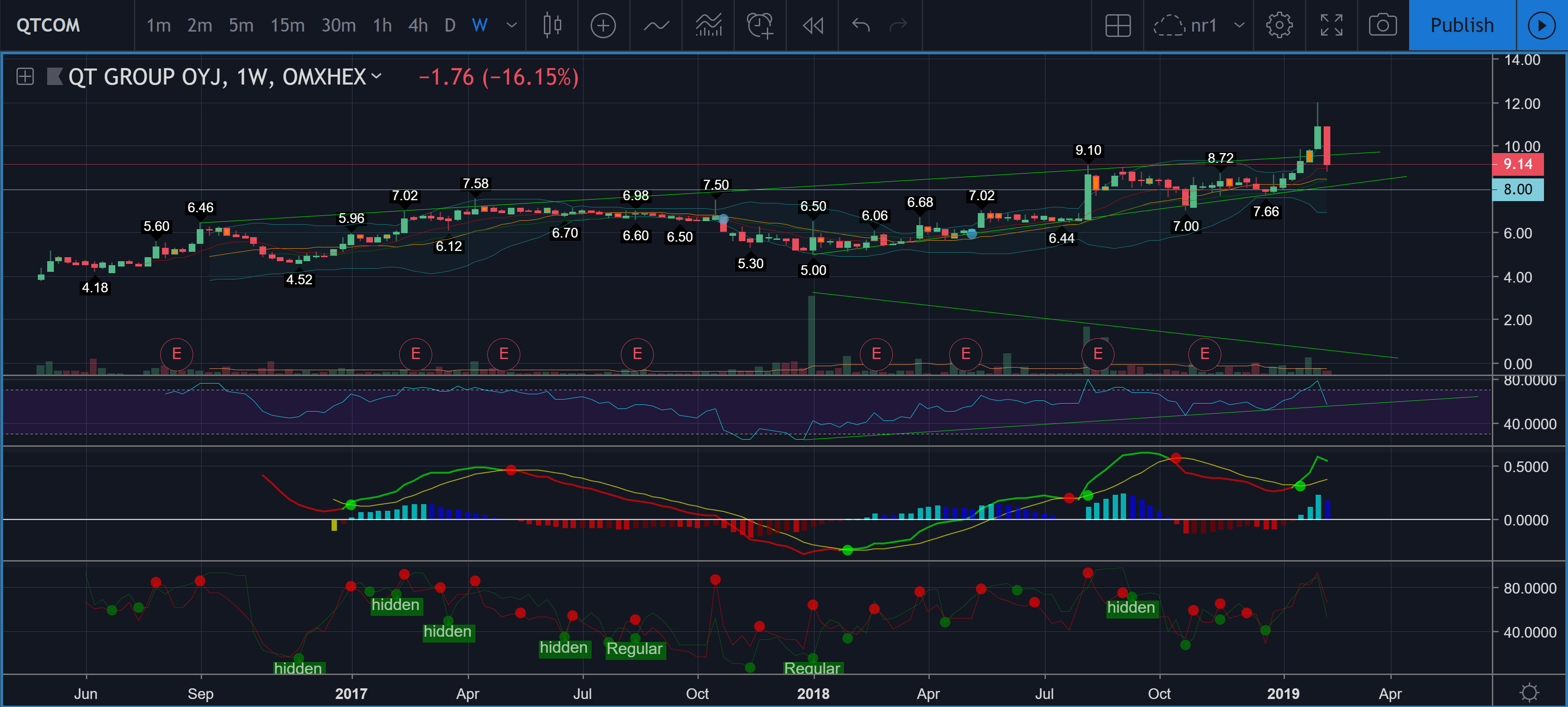
Task: Open the layout grid selector icon
Action: click(x=1118, y=25)
